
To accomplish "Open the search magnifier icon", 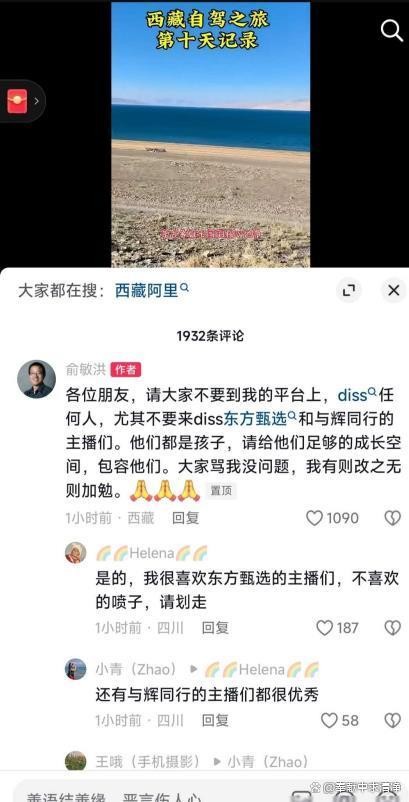I will (x=392, y=31).
